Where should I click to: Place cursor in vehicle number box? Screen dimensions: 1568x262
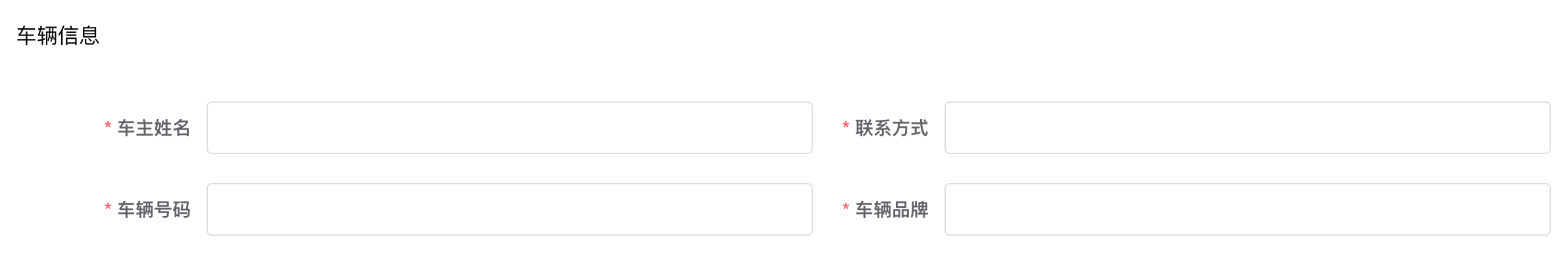(x=510, y=209)
